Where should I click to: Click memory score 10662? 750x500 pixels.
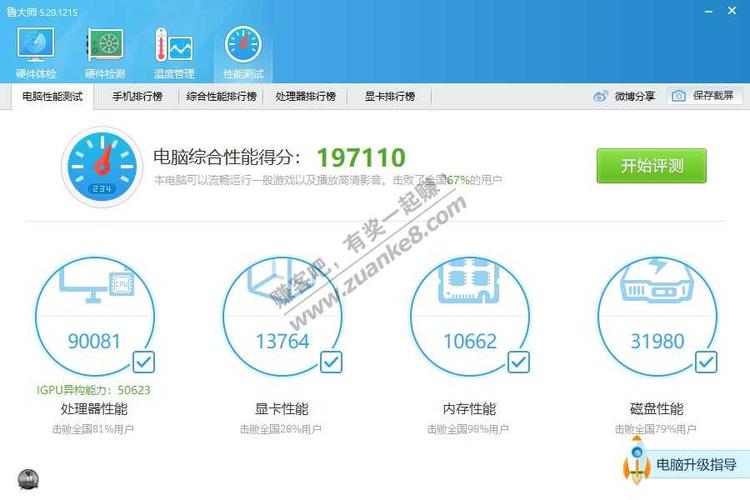(x=470, y=341)
